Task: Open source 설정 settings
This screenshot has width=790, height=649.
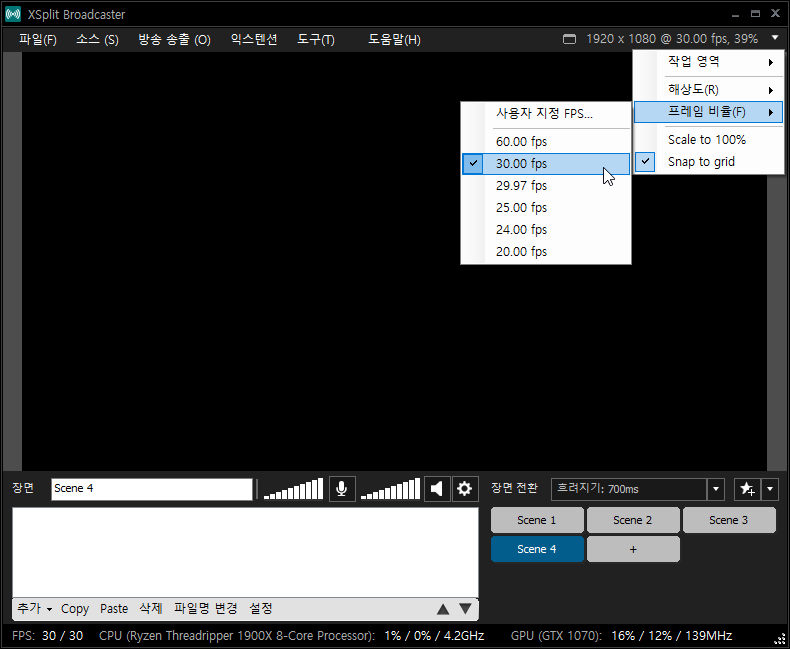Action: [261, 609]
